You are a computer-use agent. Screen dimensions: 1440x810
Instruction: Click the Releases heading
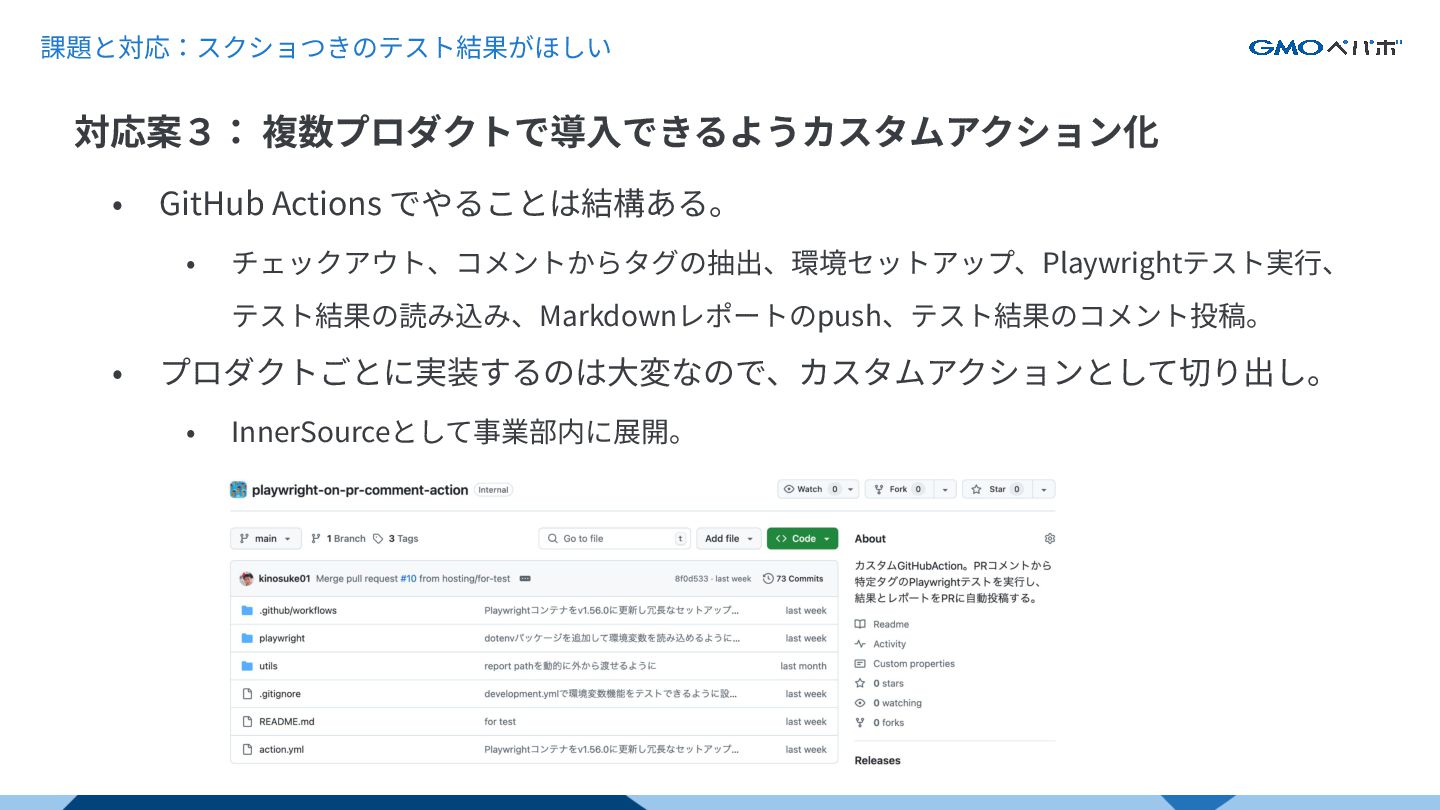tap(877, 760)
